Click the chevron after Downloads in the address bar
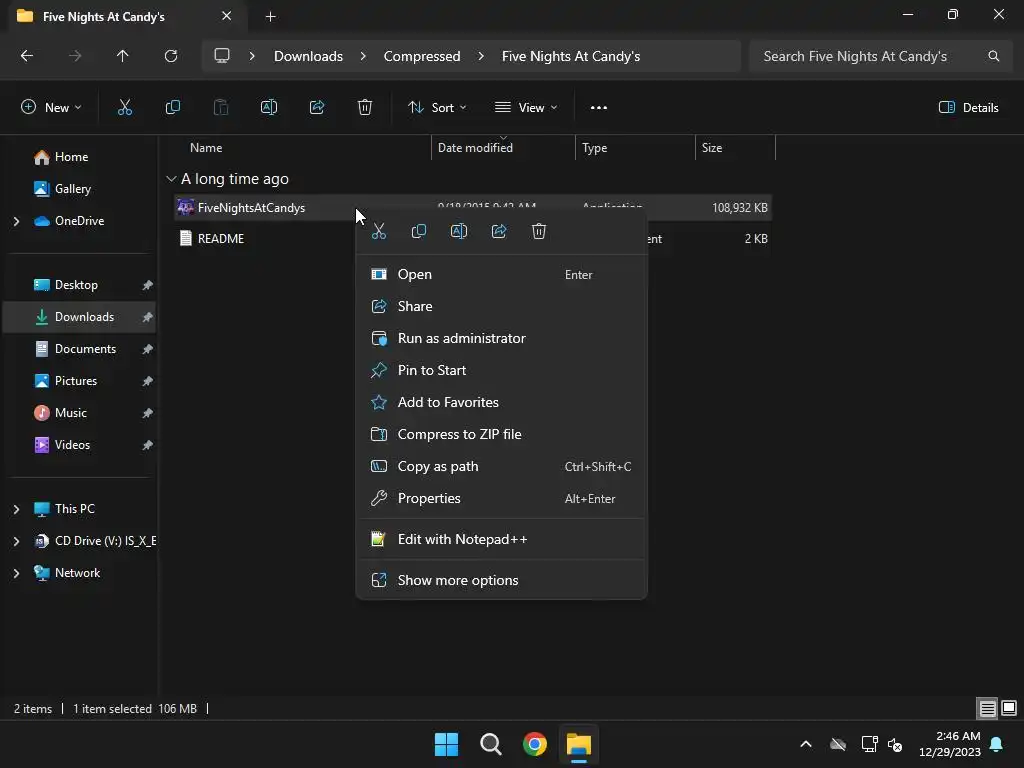The width and height of the screenshot is (1024, 768). click(x=363, y=56)
